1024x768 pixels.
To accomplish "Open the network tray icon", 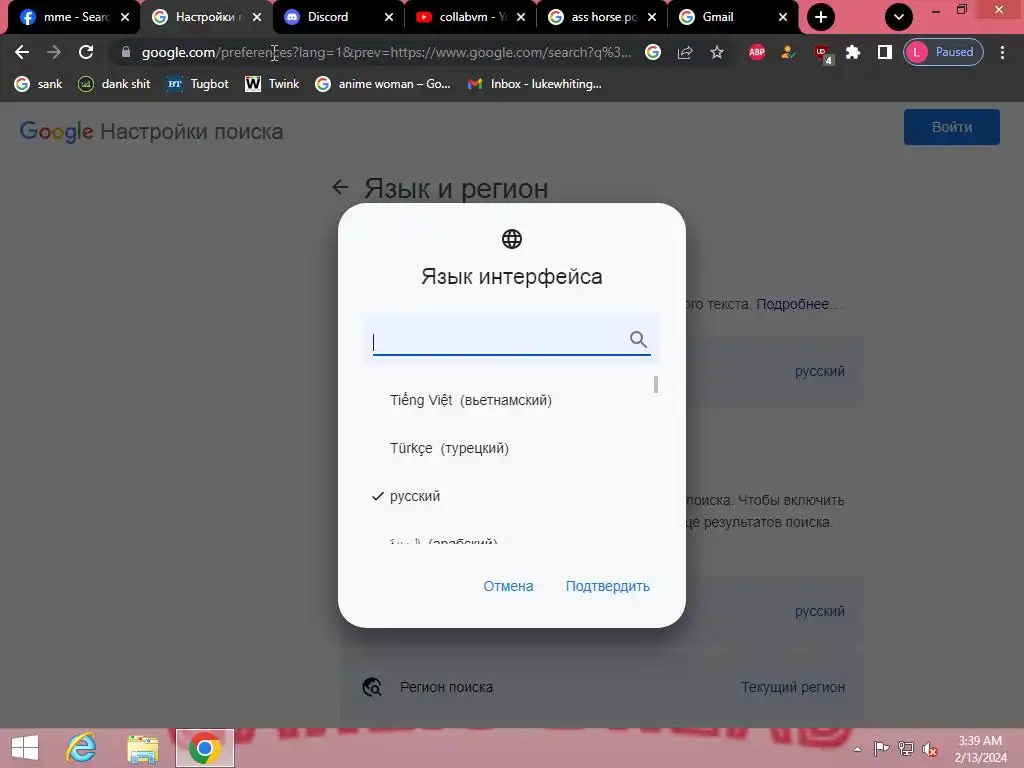I will [906, 748].
